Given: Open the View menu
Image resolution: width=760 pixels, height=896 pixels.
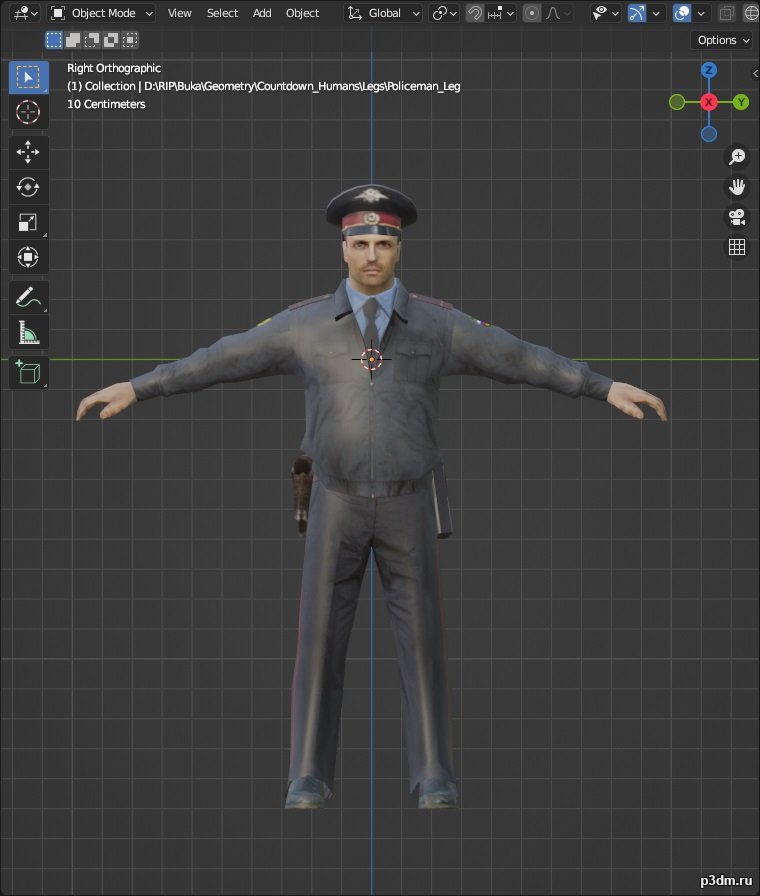Looking at the screenshot, I should click(179, 13).
